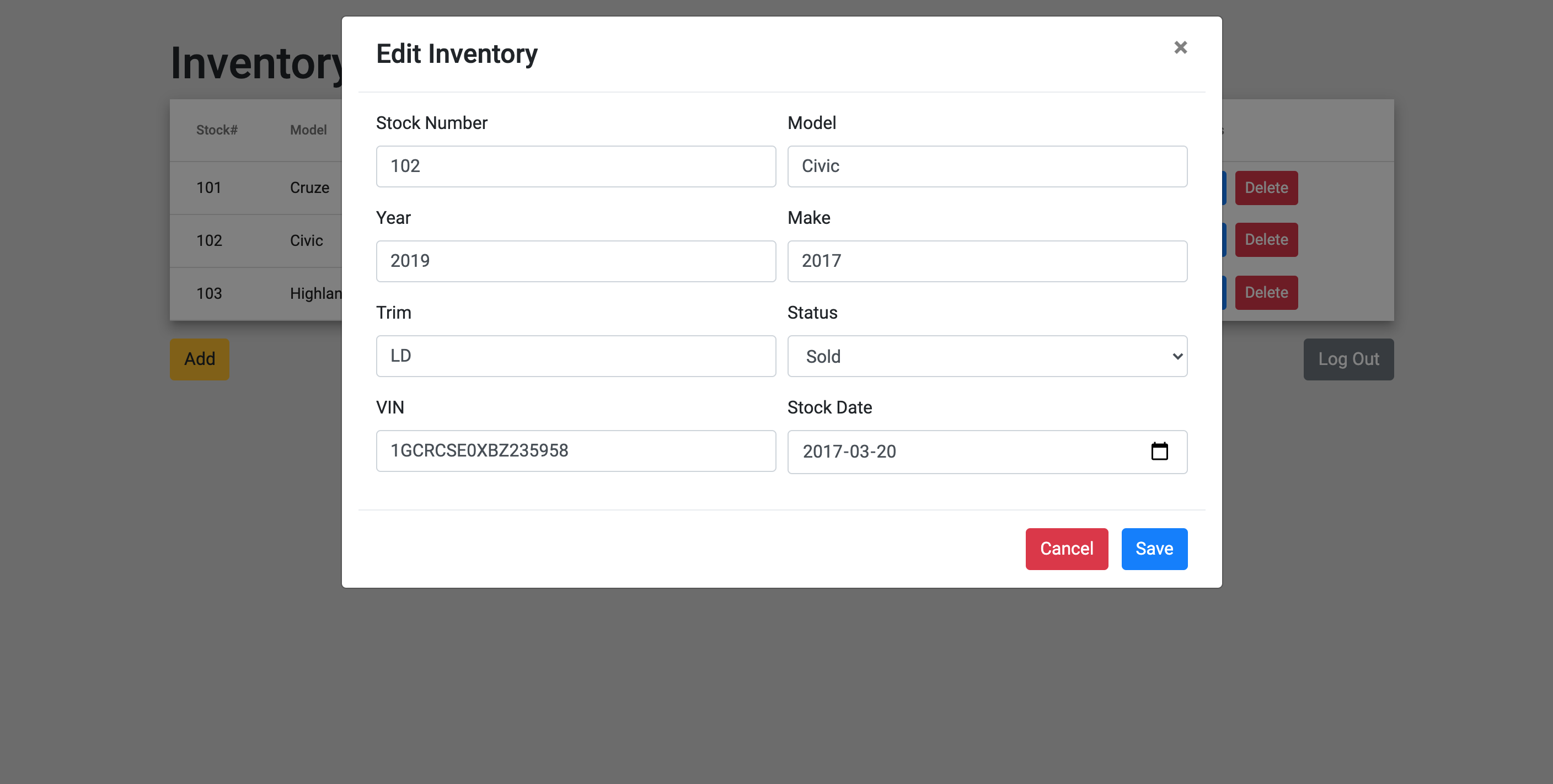Image resolution: width=1553 pixels, height=784 pixels.
Task: Select the 102 cell in background table
Action: (x=208, y=240)
